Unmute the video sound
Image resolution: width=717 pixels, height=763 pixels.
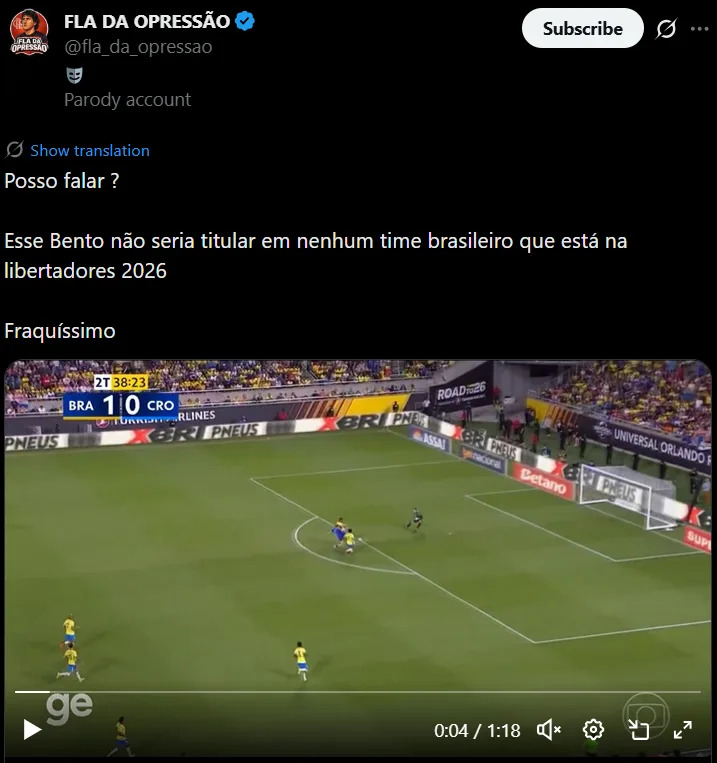[x=549, y=730]
